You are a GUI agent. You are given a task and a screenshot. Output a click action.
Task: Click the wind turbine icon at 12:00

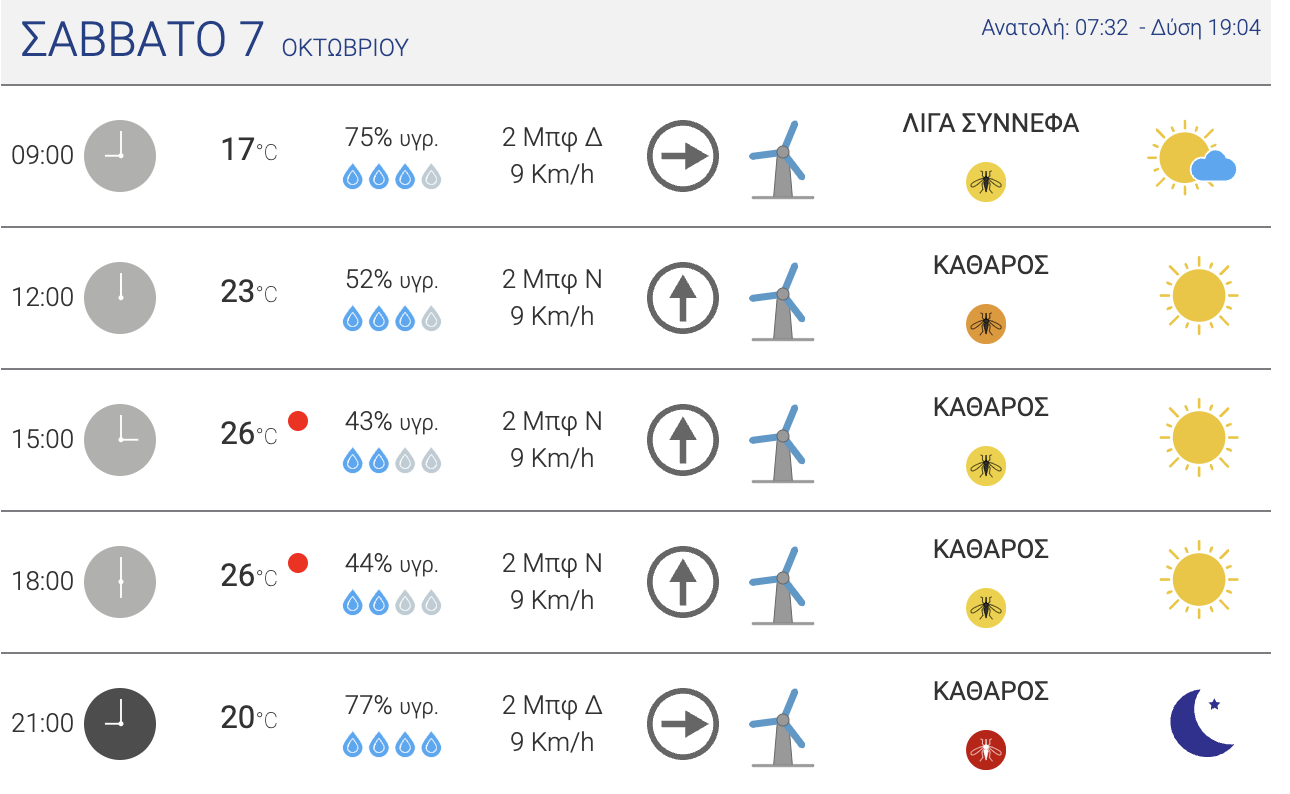click(781, 301)
